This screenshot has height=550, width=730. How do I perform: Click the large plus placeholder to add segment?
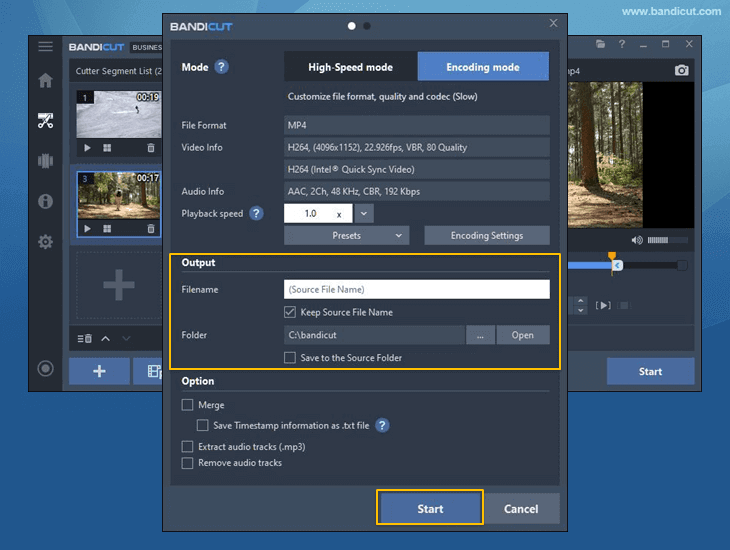119,285
